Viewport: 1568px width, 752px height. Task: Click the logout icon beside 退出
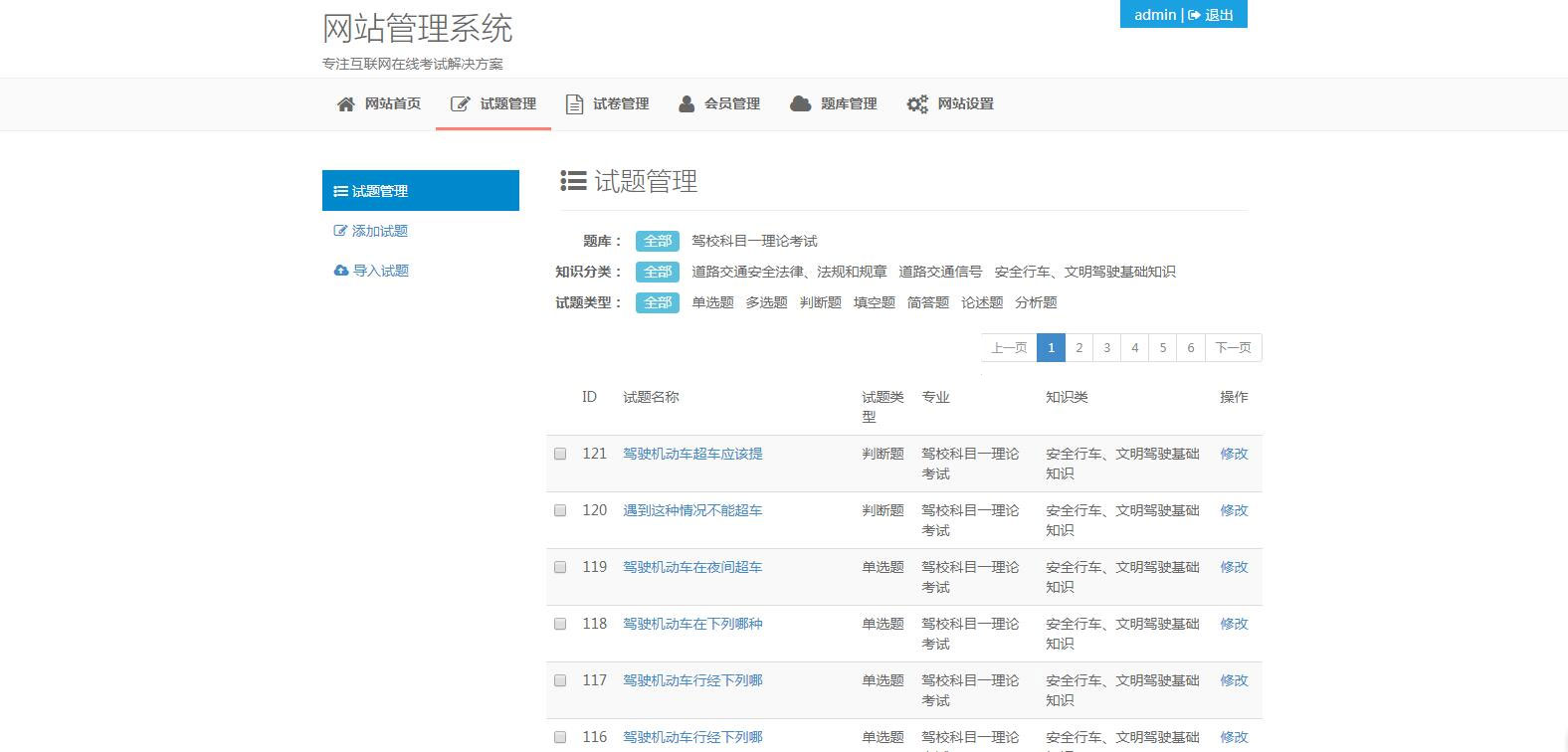1194,15
